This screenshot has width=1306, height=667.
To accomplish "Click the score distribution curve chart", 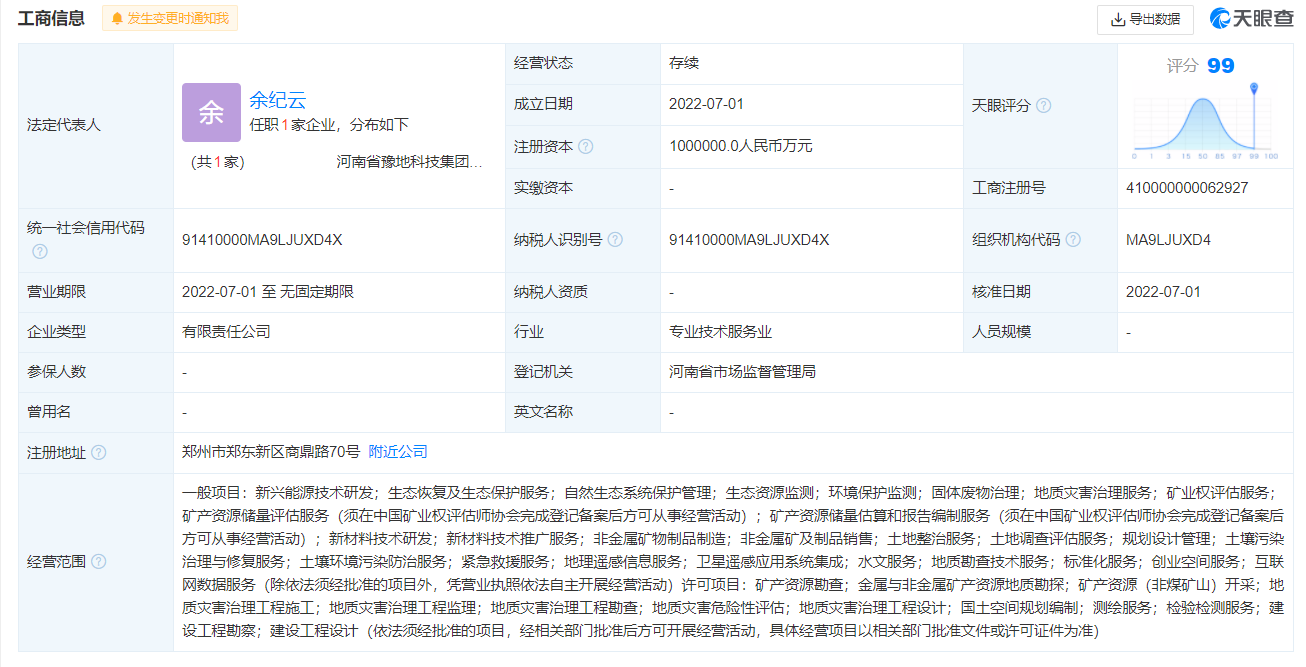I will pyautogui.click(x=1203, y=125).
